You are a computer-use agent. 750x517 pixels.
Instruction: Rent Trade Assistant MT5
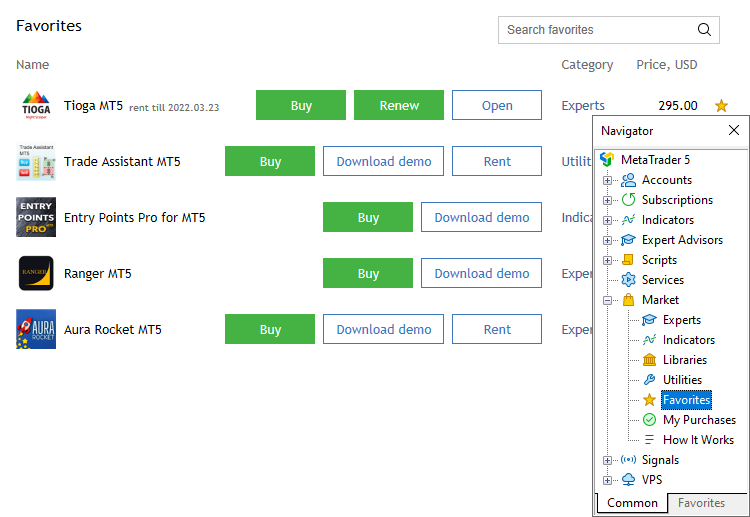pos(497,161)
